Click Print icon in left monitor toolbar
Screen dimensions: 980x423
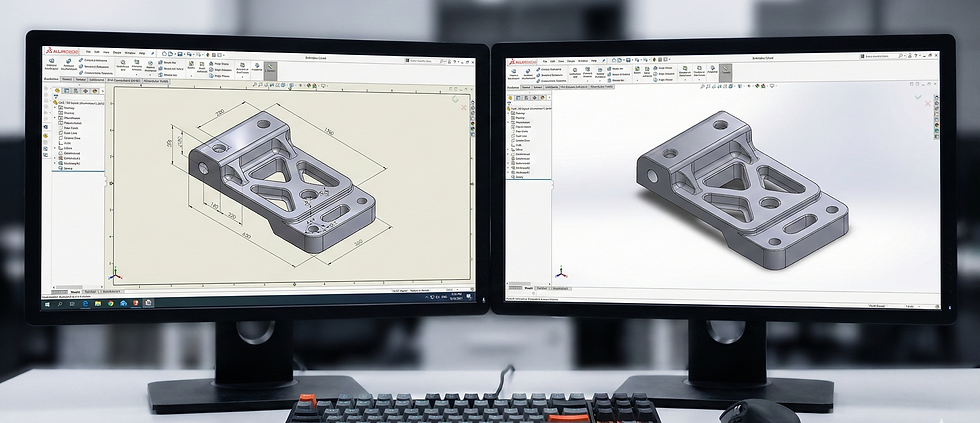tap(189, 54)
